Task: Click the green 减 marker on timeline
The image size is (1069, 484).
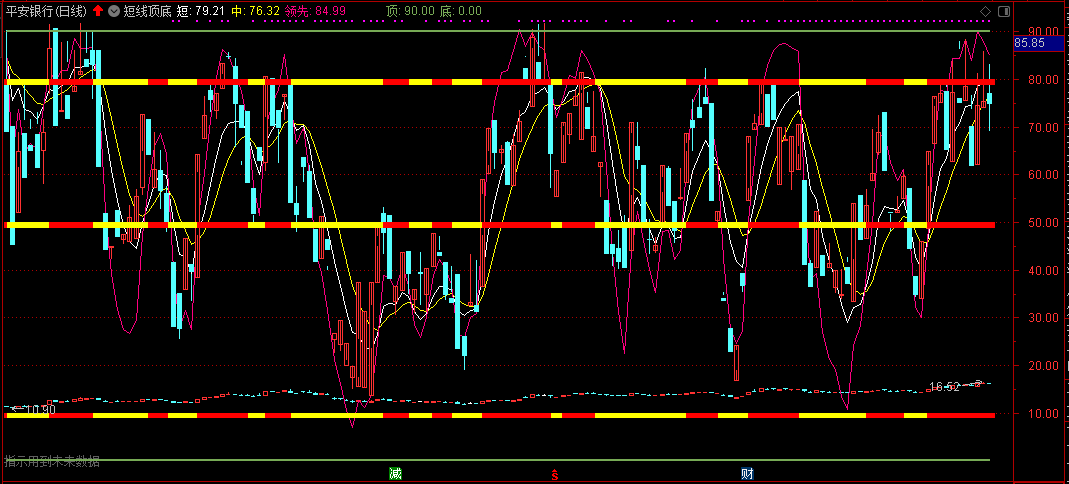Action: (x=395, y=473)
